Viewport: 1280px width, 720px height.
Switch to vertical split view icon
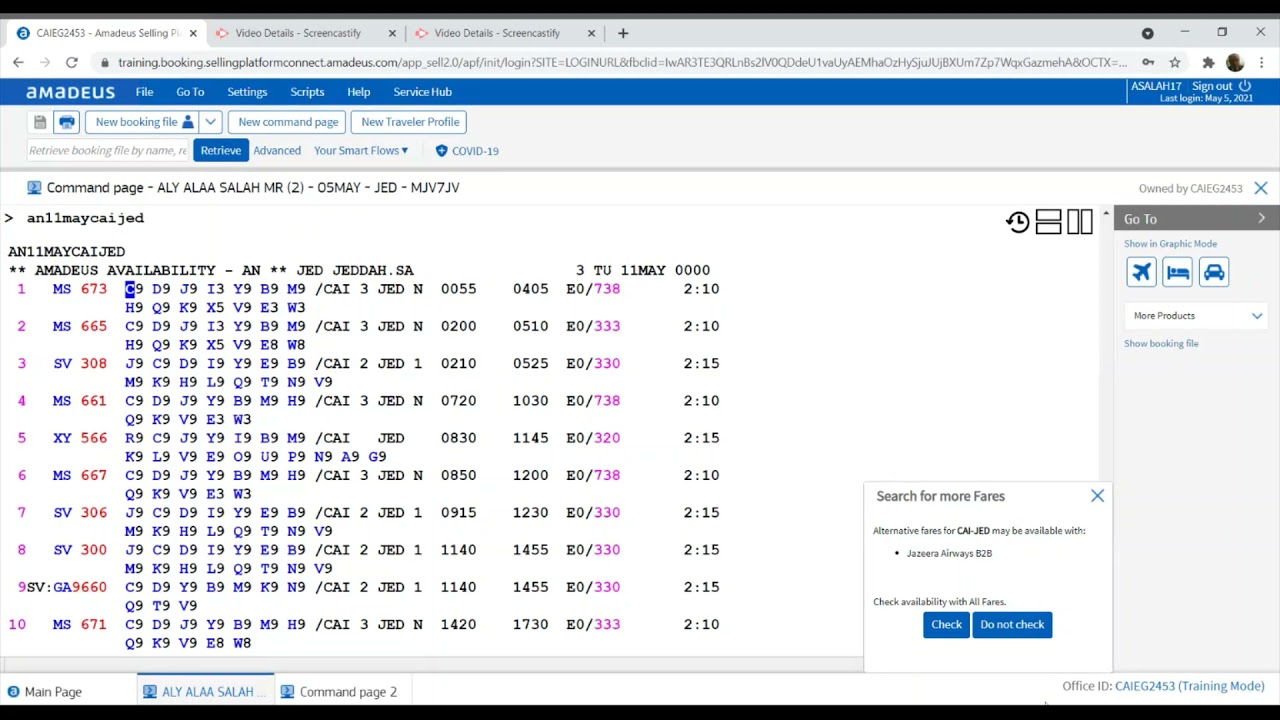(1080, 222)
